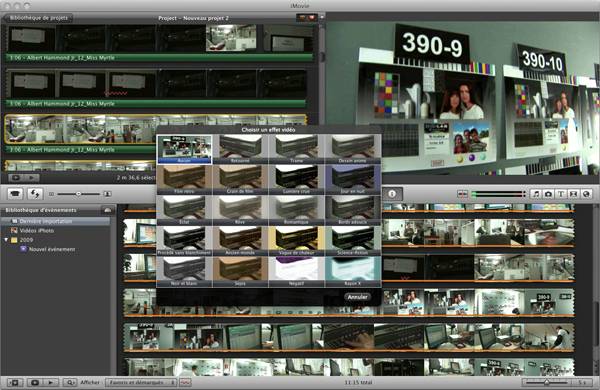Image resolution: width=600 pixels, height=390 pixels.
Task: Pick the Dessin animé effect
Action: (352, 149)
